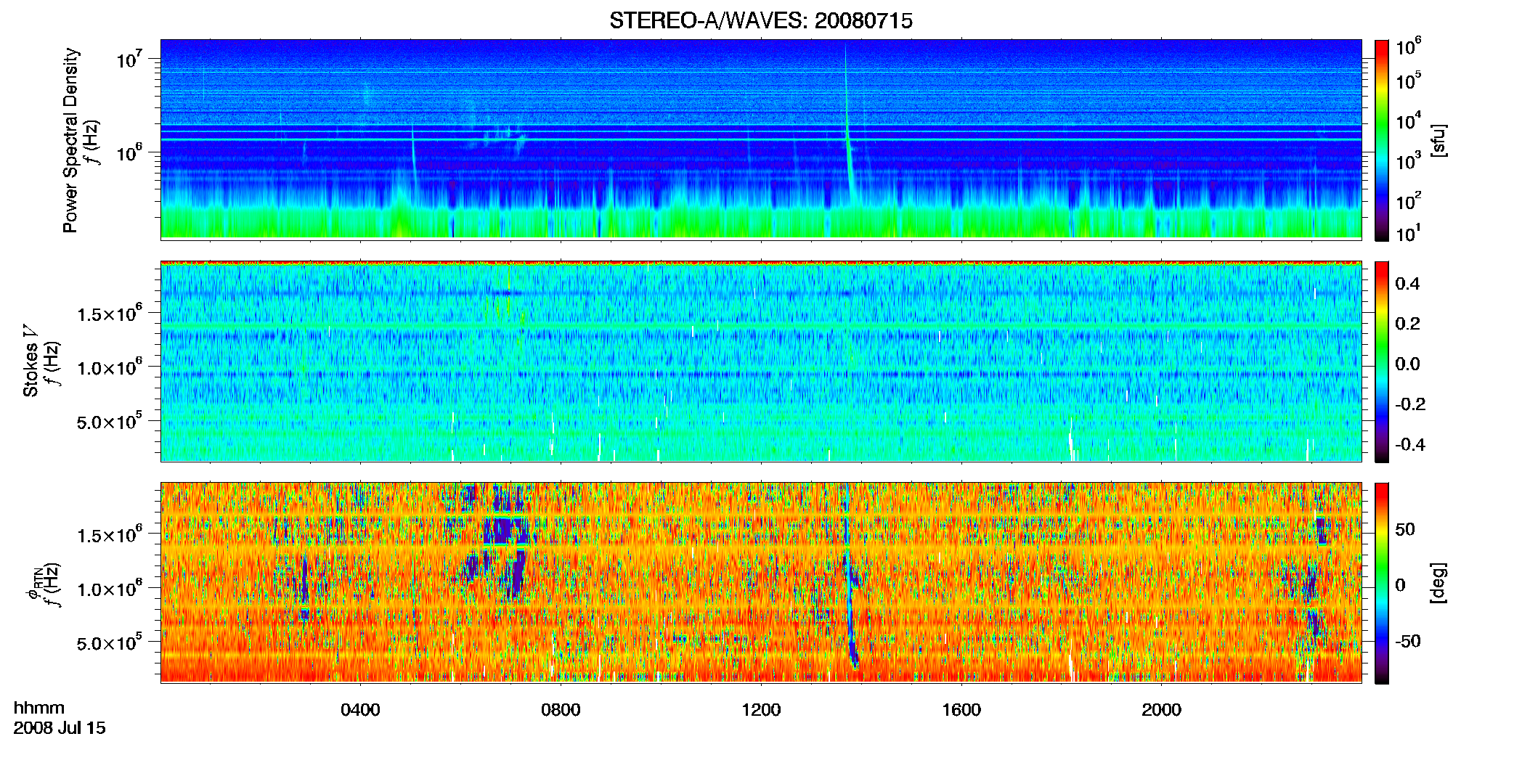Click the -0.4 tick on Stokes V colorbar
The image size is (1522, 784).
click(1410, 445)
